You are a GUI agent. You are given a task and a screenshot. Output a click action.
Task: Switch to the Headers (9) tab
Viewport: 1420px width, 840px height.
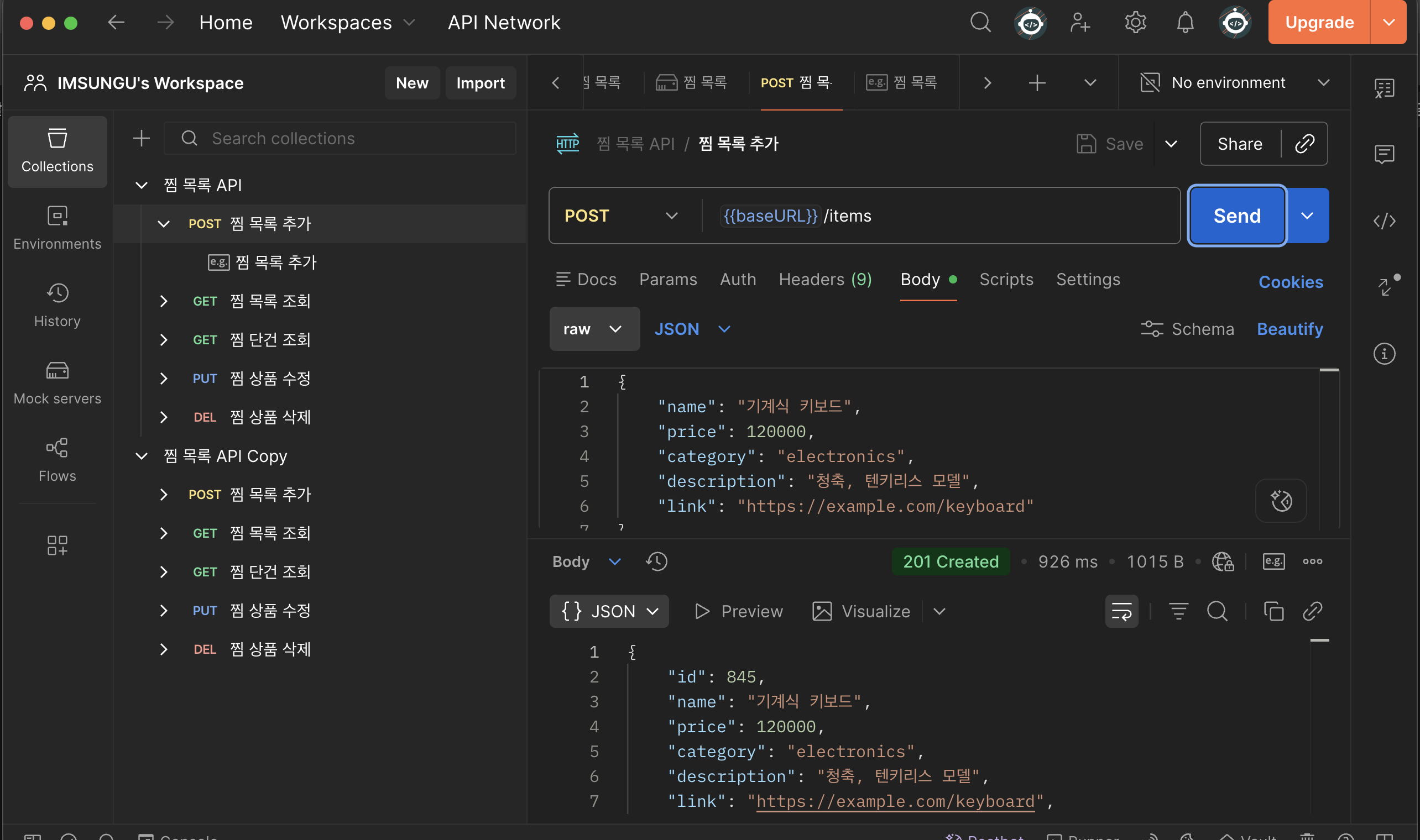[x=825, y=280]
